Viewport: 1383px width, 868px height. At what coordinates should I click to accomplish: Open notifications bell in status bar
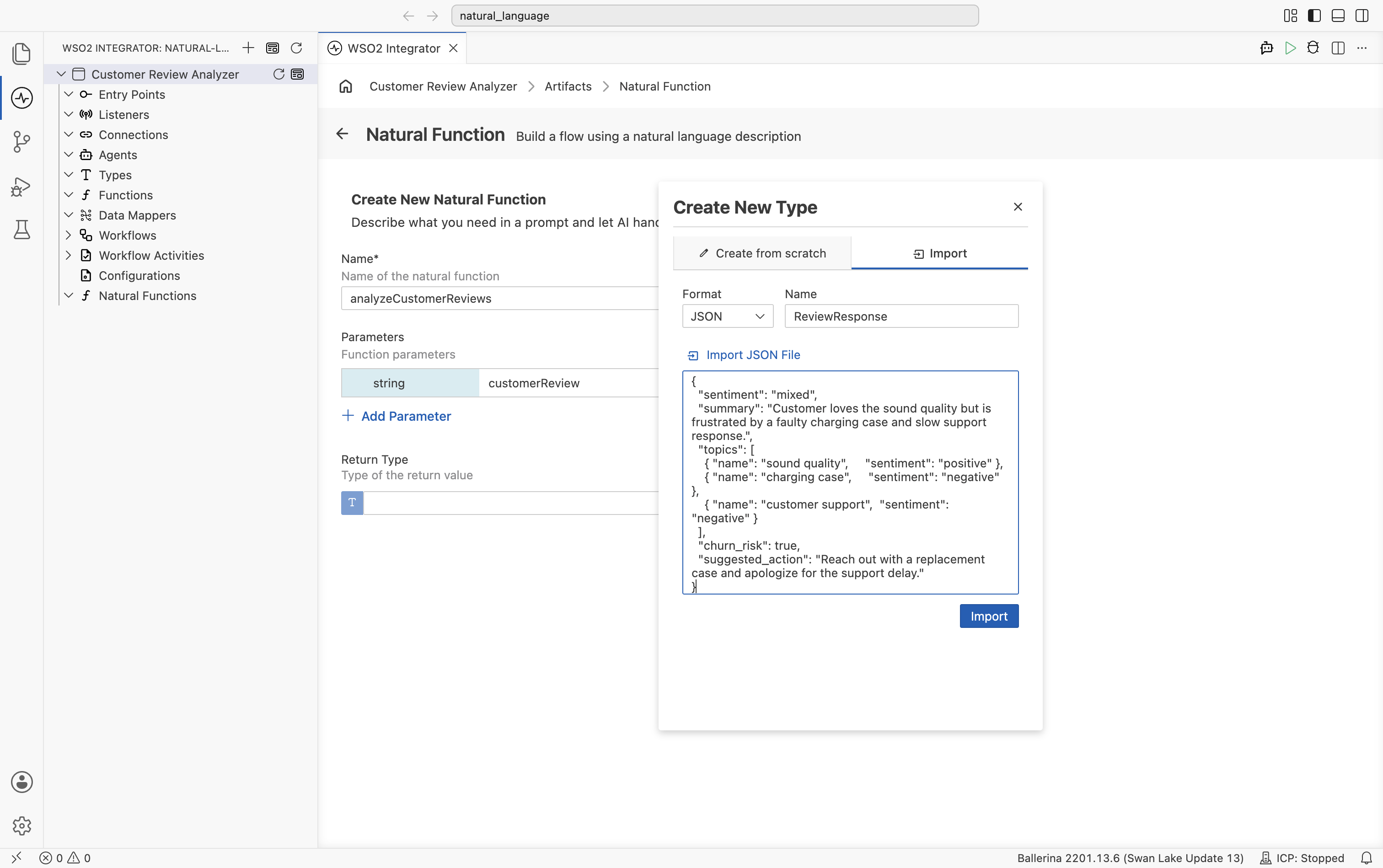tap(1367, 857)
